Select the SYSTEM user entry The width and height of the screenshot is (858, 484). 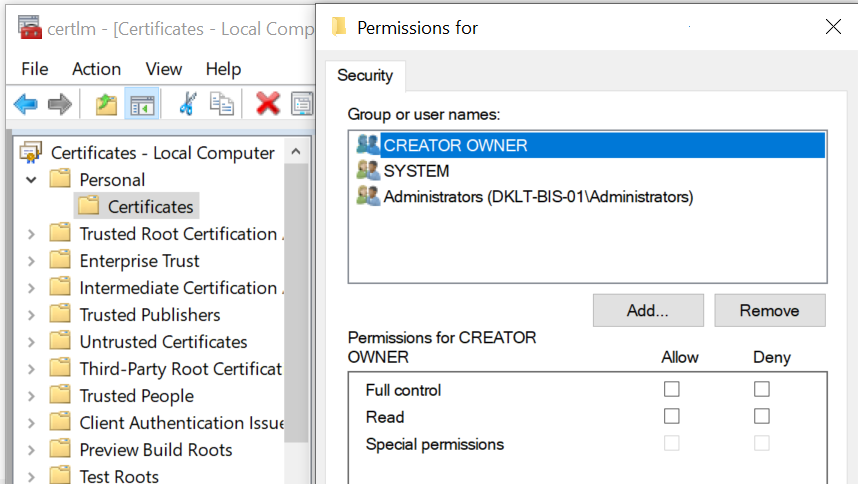pos(416,171)
